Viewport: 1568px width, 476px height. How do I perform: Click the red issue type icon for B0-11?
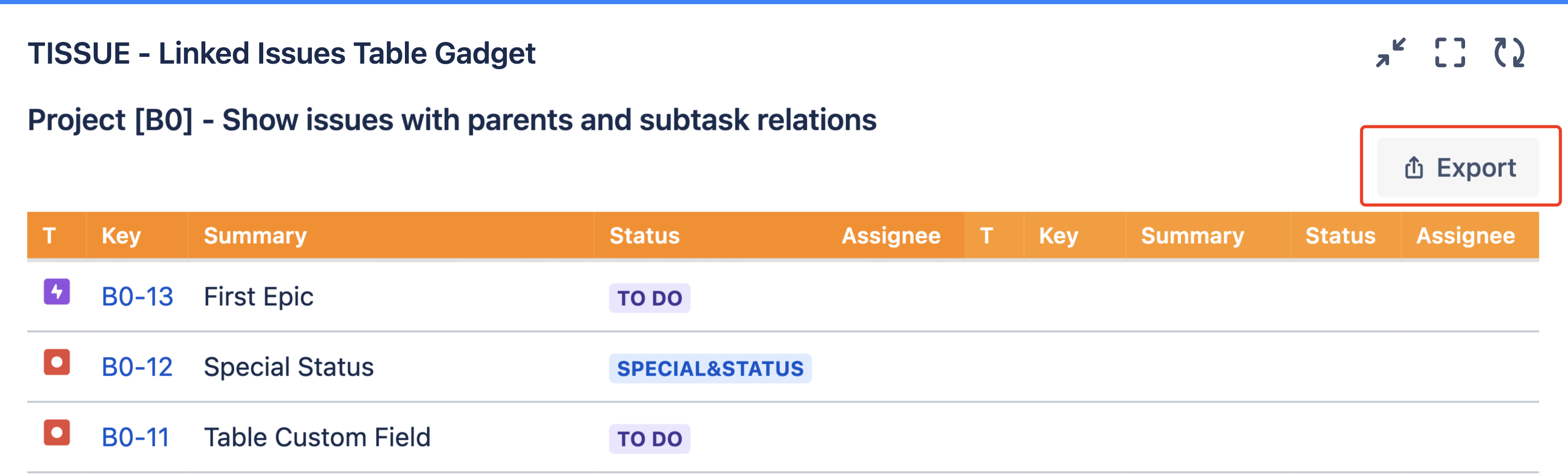coord(56,433)
